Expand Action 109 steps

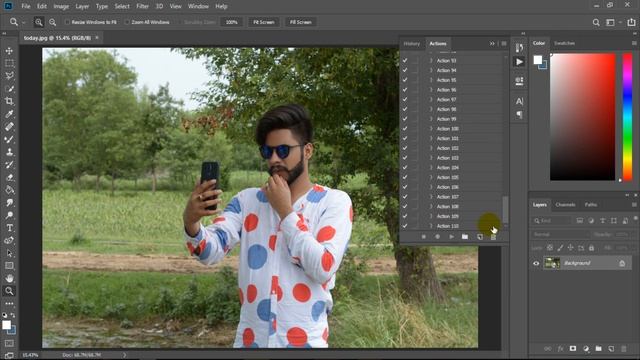(x=431, y=216)
